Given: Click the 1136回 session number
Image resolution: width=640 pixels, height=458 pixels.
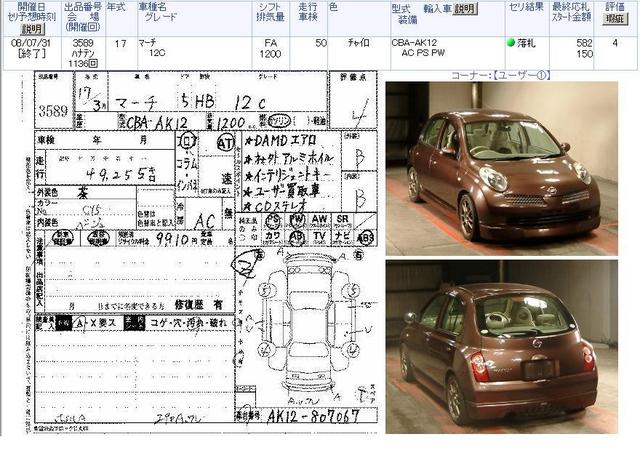Looking at the screenshot, I should coord(83,63).
